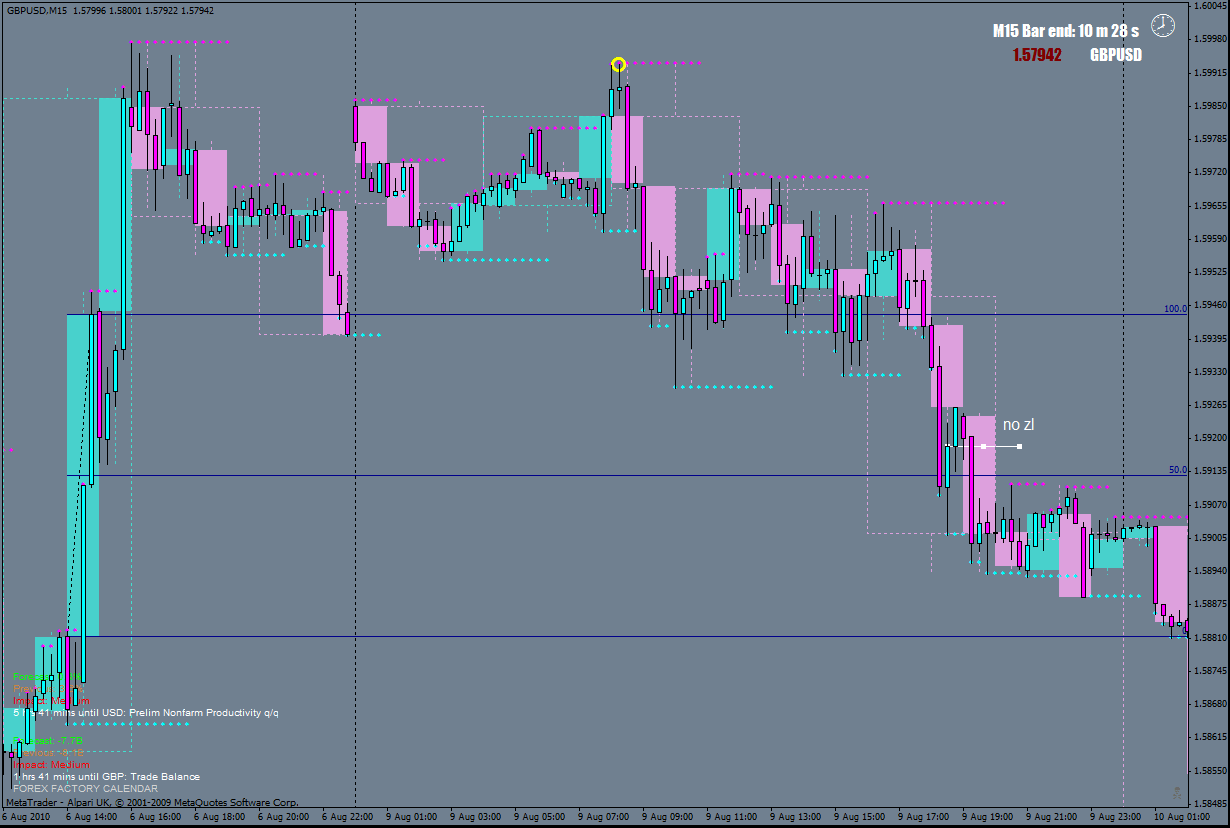This screenshot has height=828, width=1230.
Task: Click the 1.59850 price scale label
Action: click(x=1210, y=105)
